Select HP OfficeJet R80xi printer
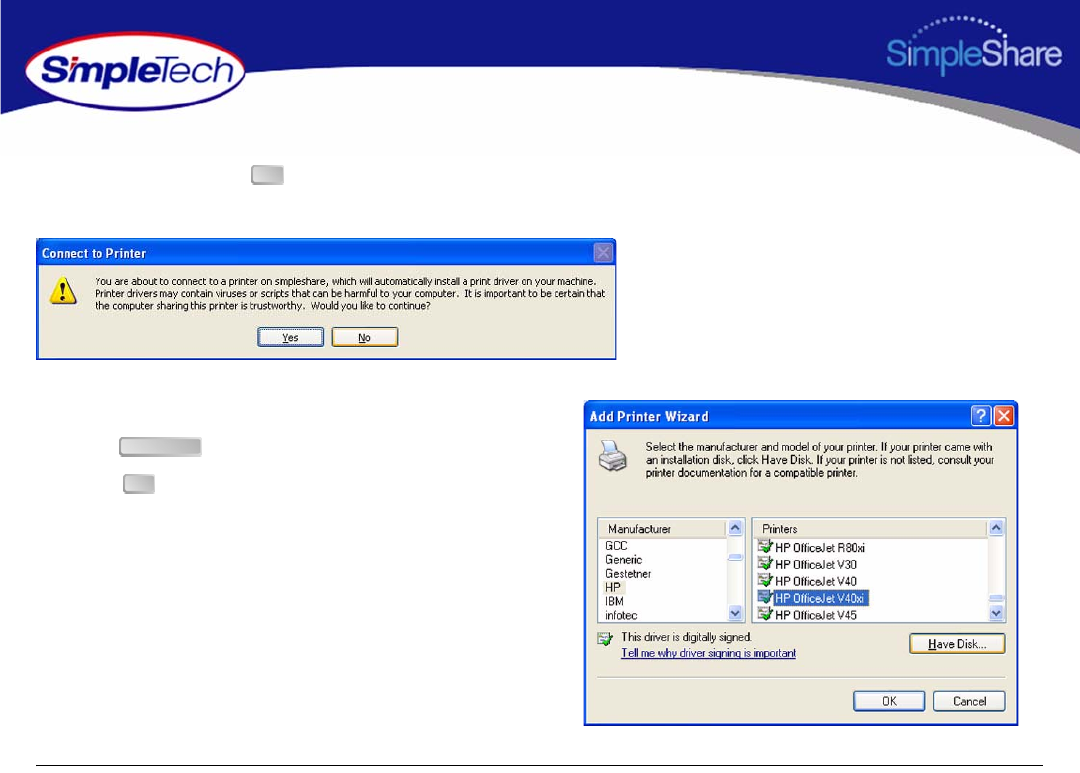 click(x=820, y=548)
